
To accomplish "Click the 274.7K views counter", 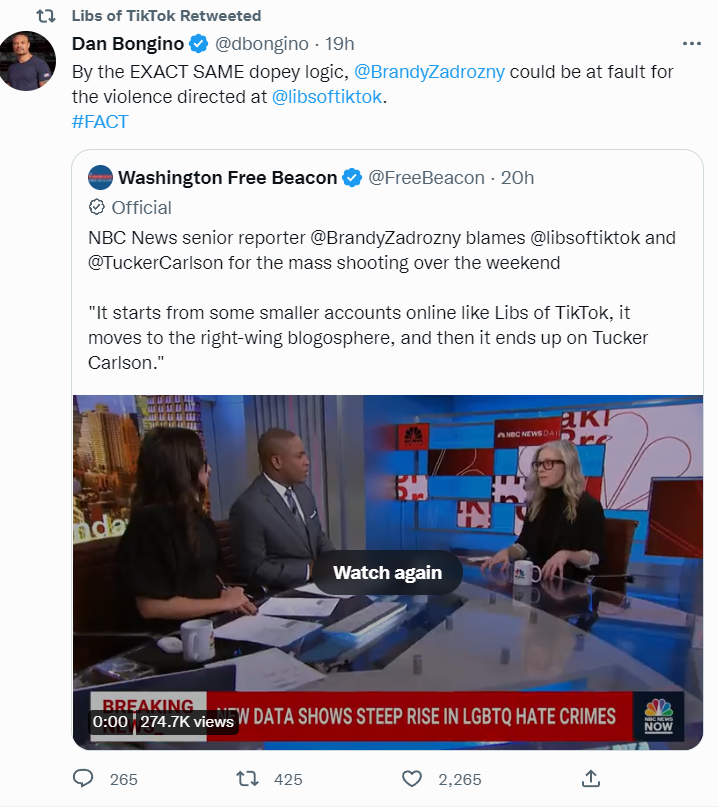I will click(x=187, y=722).
